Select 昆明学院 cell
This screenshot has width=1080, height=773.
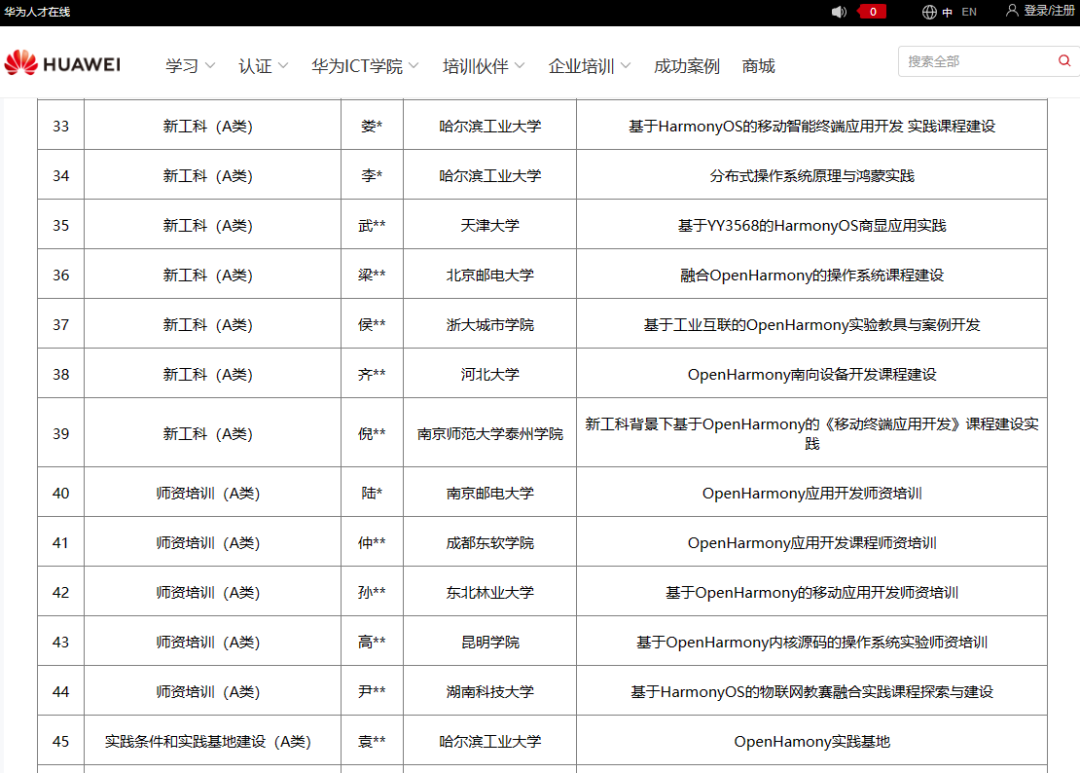(x=490, y=641)
